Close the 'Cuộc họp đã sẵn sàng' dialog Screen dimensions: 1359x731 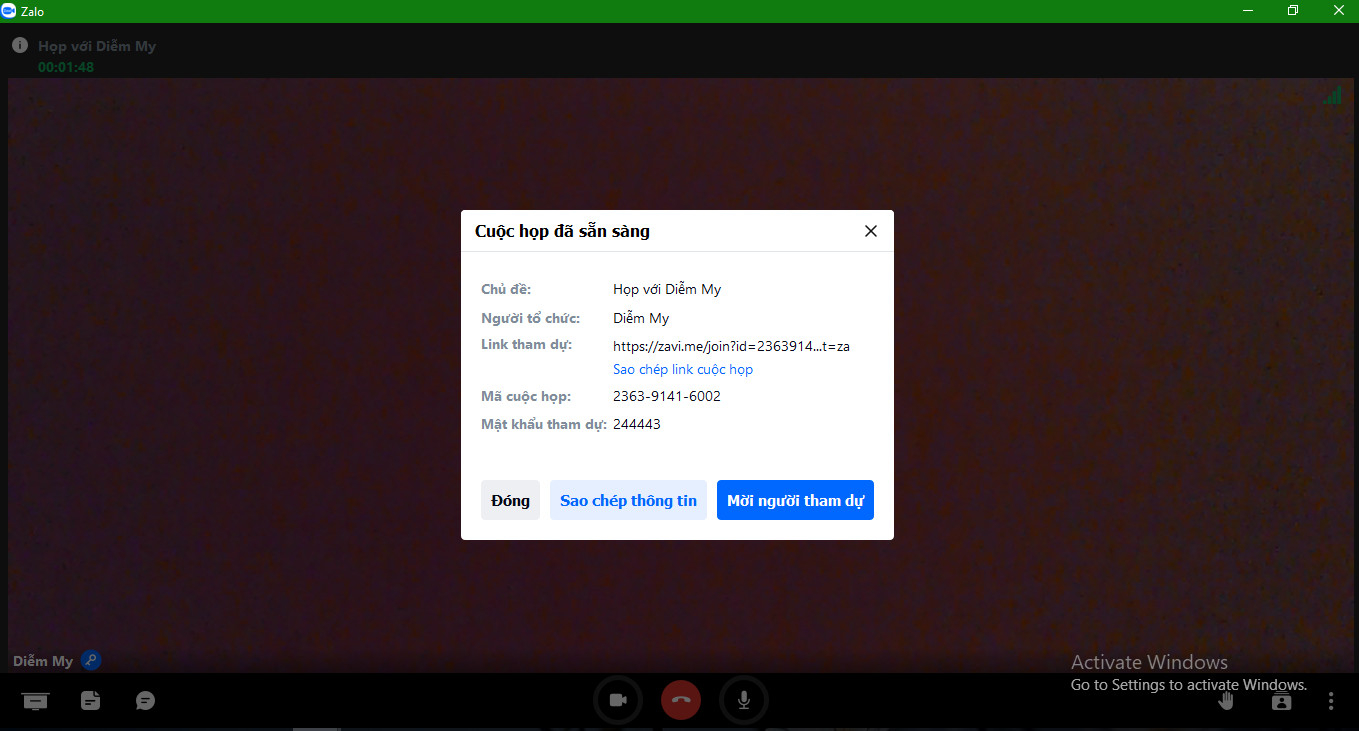[x=870, y=231]
